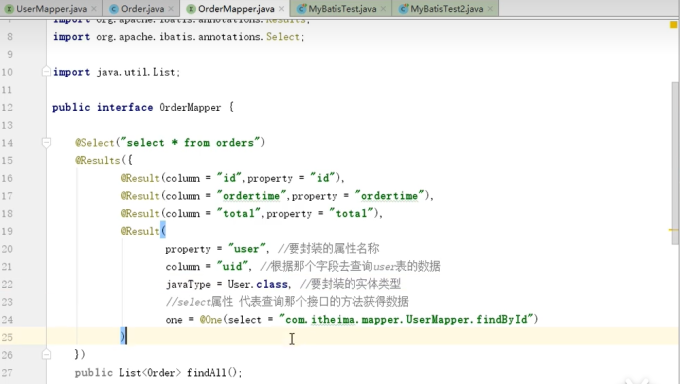The image size is (680, 384).
Task: Click User.class in the javaType line
Action: point(258,284)
